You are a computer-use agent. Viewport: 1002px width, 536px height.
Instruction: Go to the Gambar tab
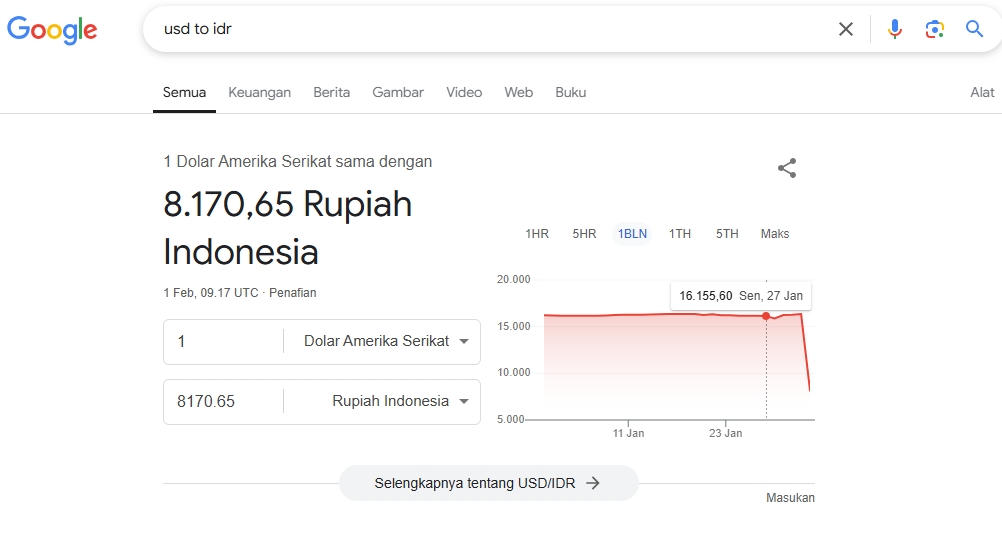398,92
